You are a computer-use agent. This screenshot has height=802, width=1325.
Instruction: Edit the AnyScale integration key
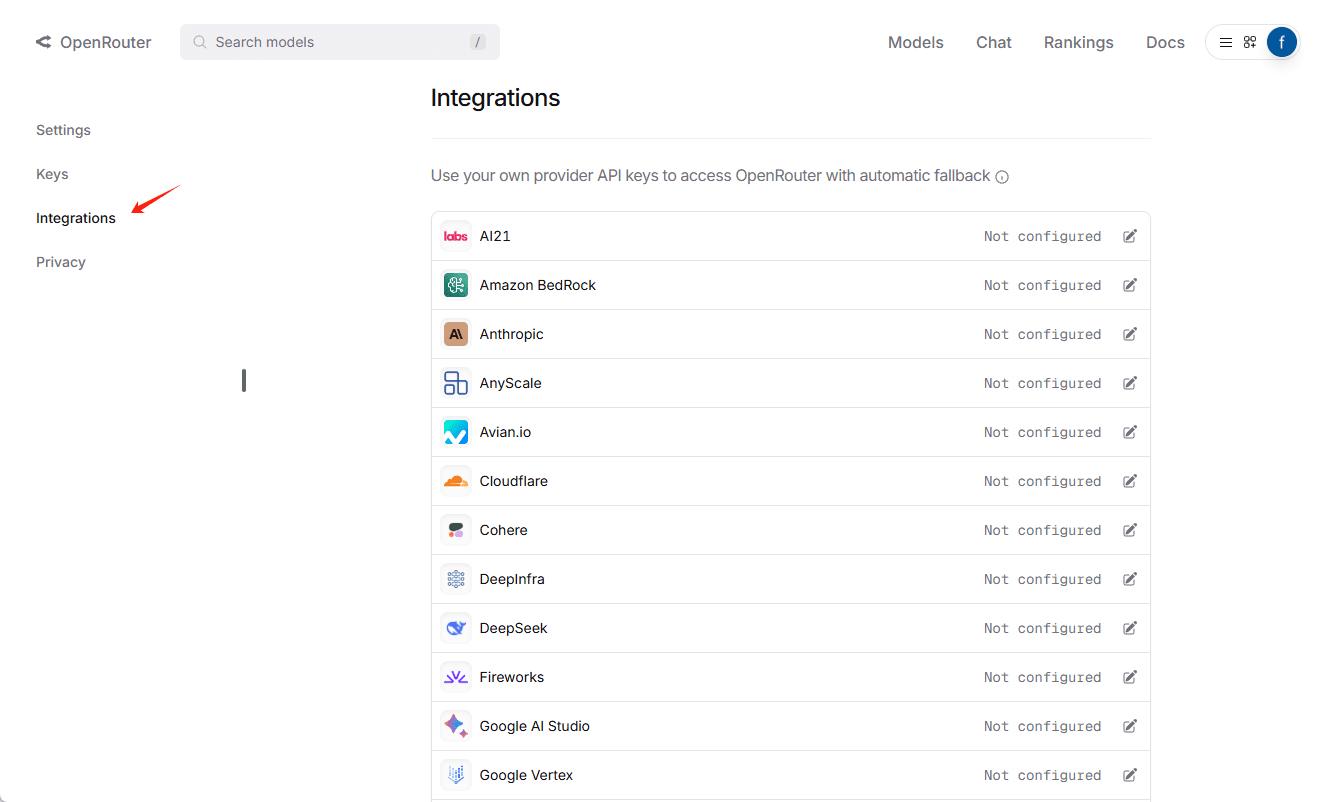[1130, 383]
